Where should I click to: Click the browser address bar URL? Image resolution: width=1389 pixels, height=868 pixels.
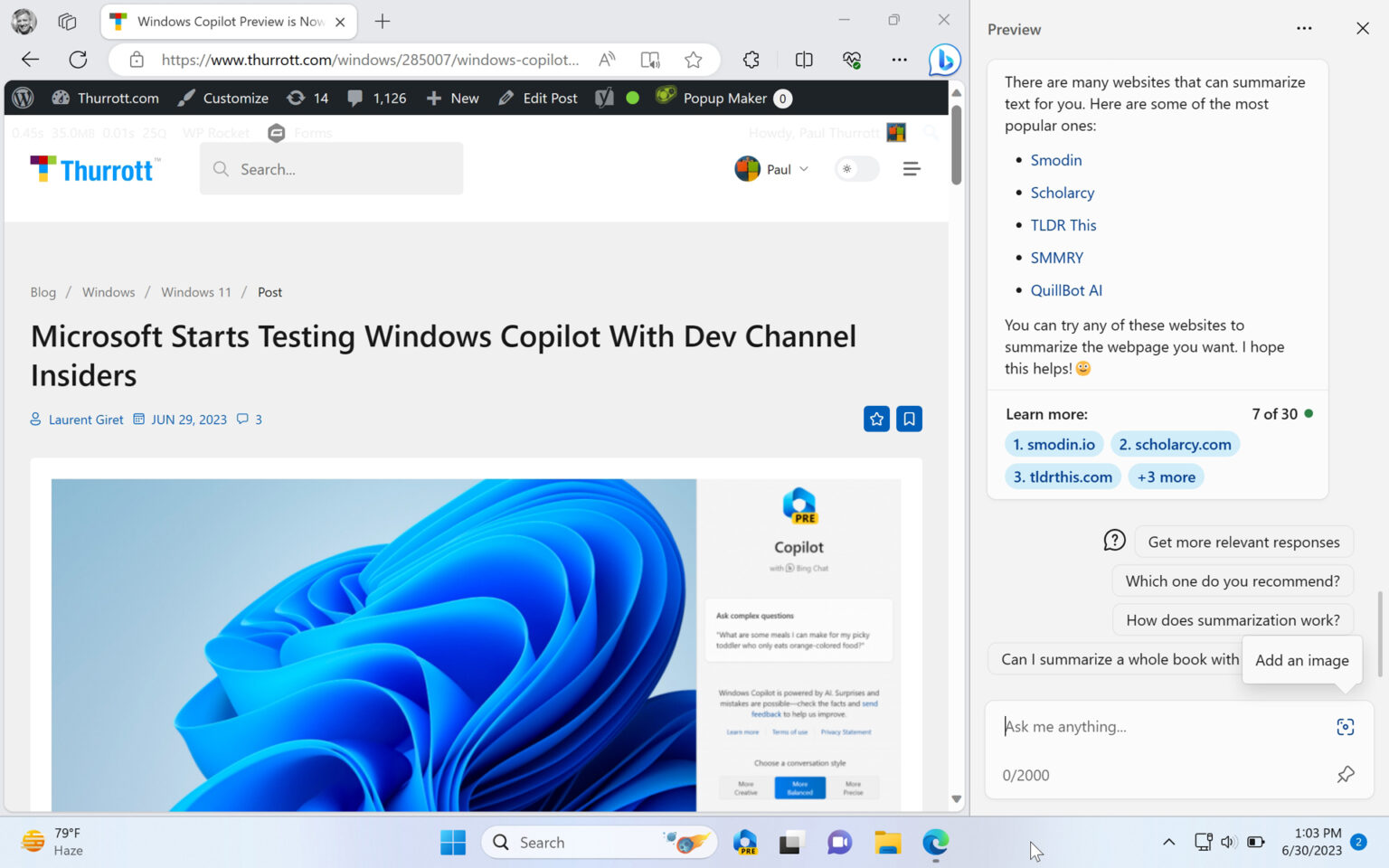click(370, 60)
